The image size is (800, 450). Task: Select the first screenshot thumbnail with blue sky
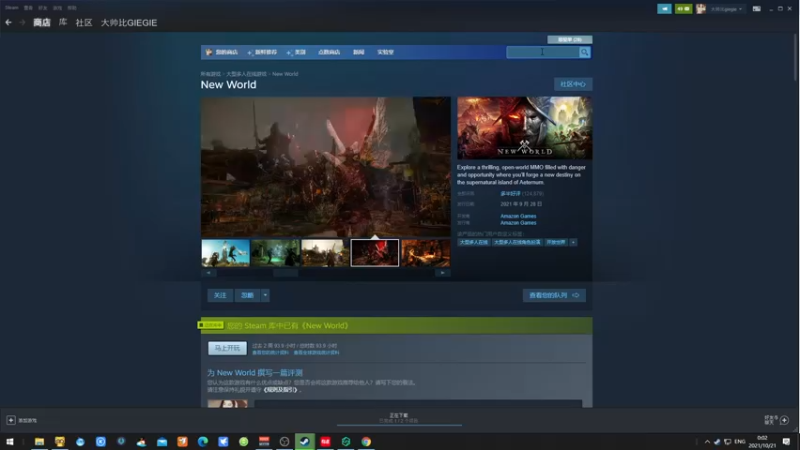226,253
